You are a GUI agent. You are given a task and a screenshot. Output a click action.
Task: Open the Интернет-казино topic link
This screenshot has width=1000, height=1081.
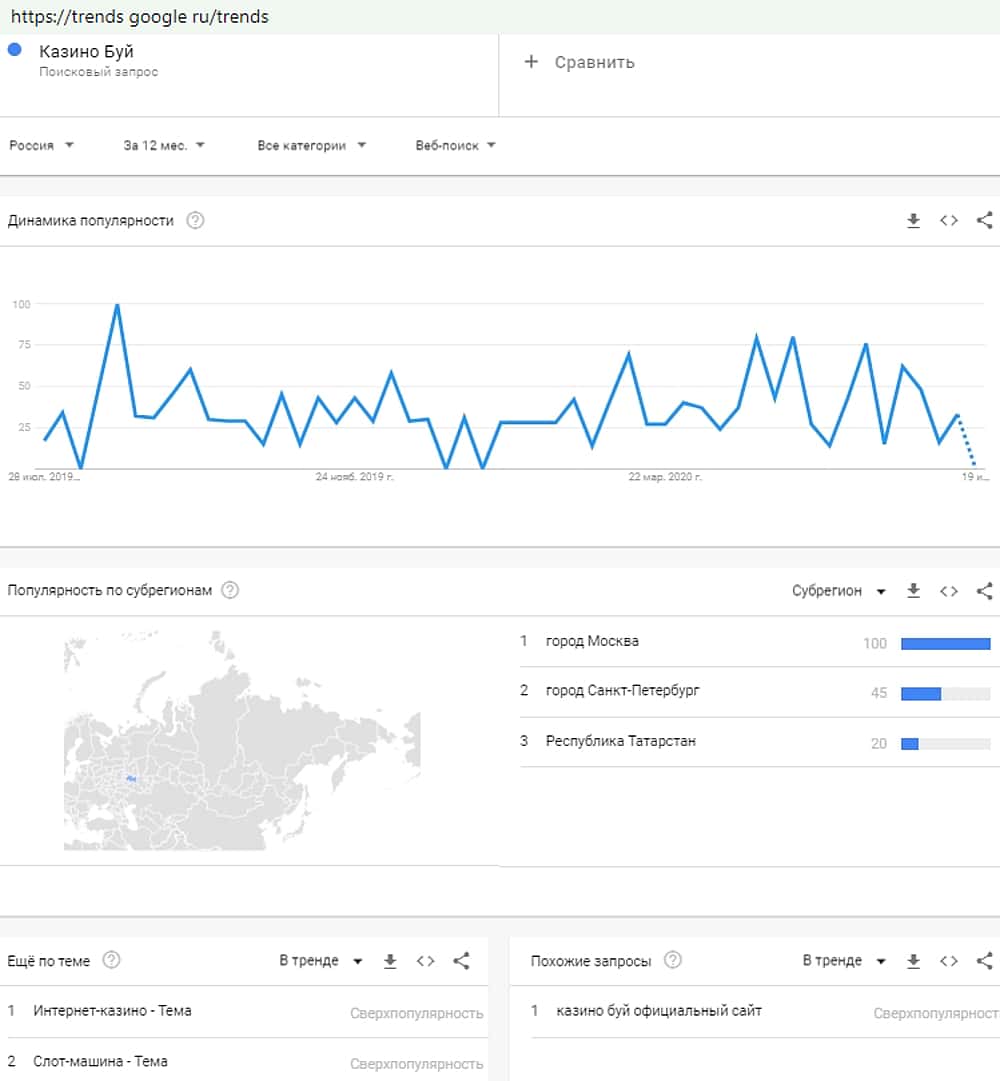point(112,1010)
